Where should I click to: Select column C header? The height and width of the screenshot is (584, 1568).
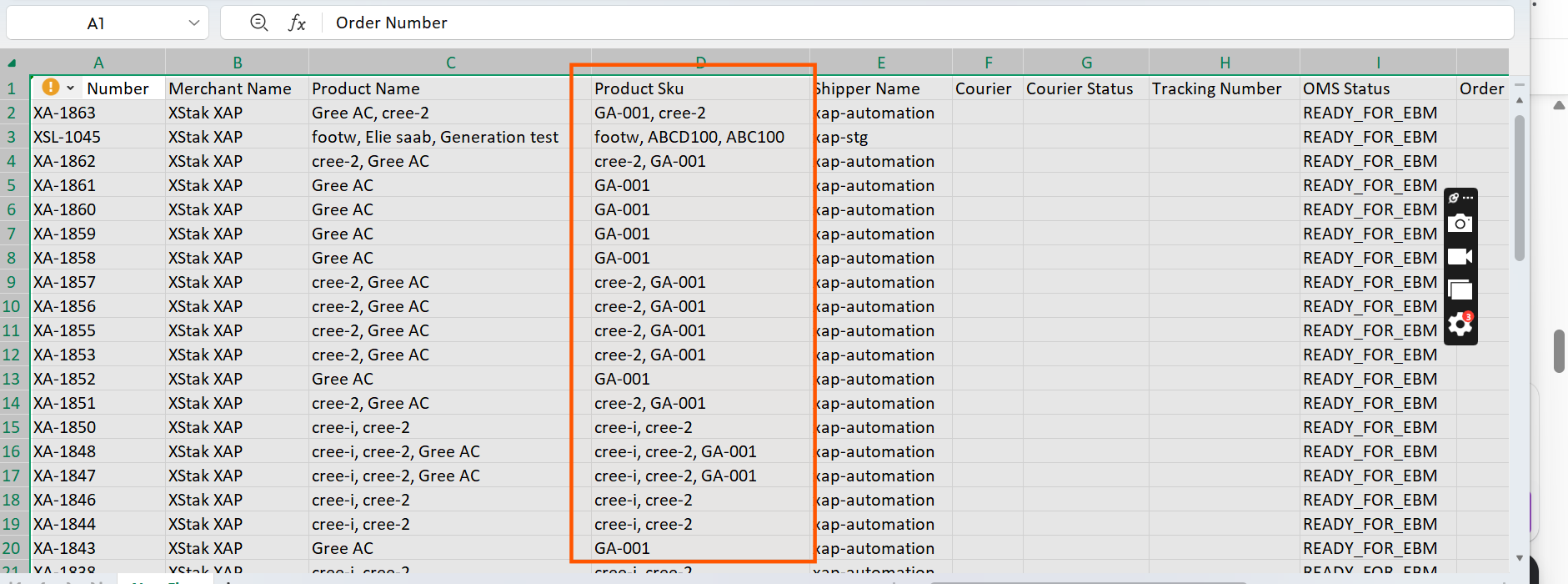[x=451, y=63]
